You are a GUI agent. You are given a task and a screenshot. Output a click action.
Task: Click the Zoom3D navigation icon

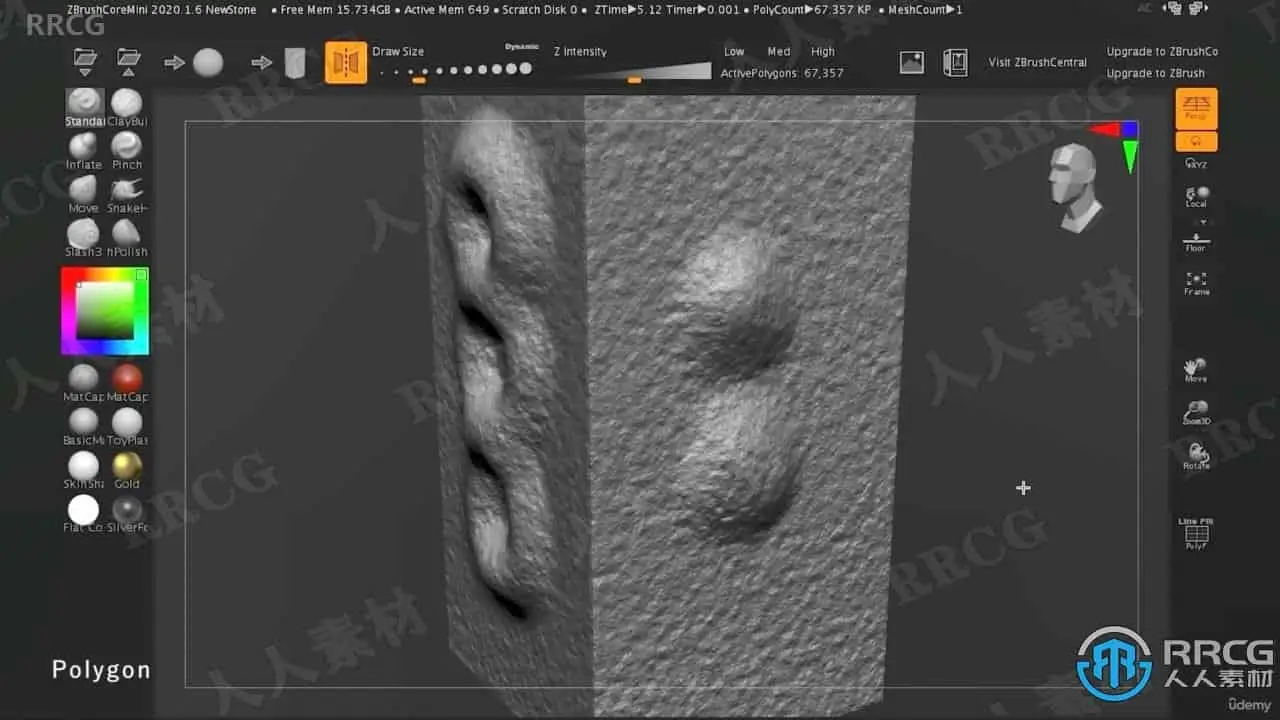click(x=1196, y=413)
